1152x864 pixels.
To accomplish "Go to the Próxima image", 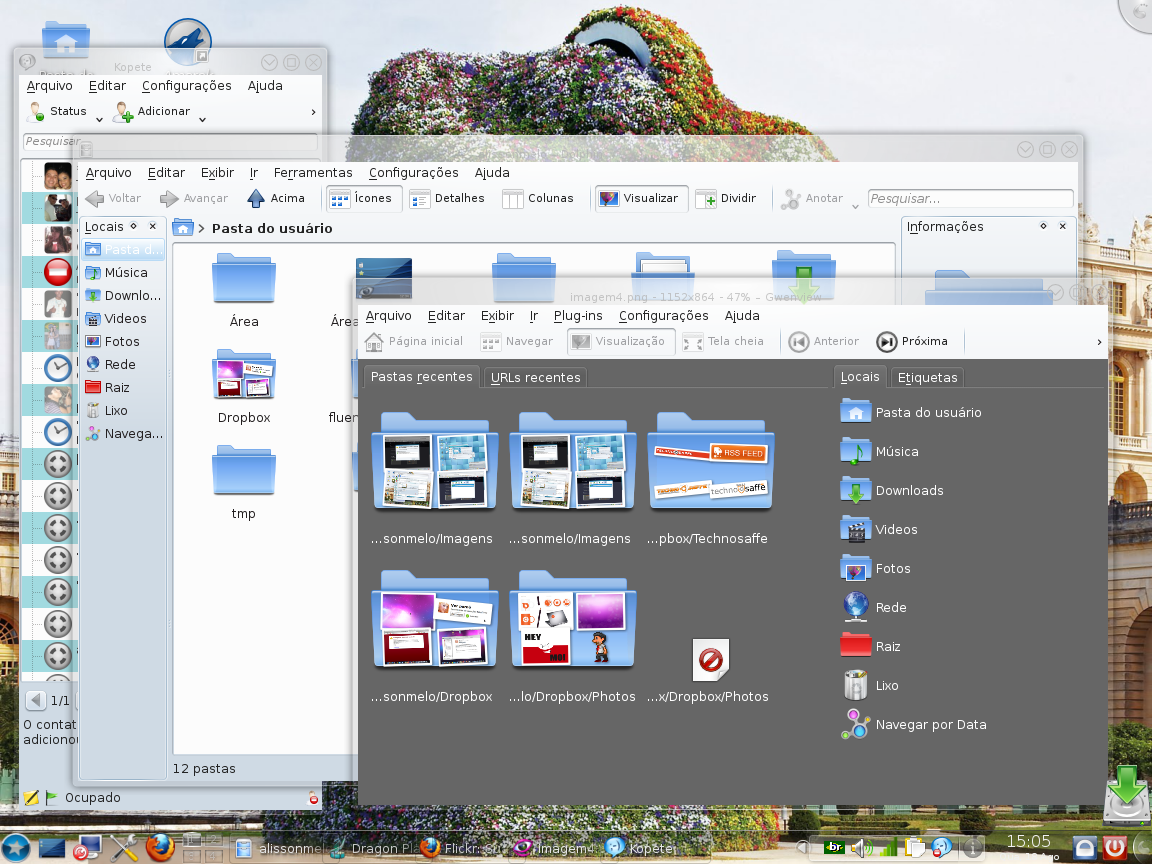I will [912, 342].
